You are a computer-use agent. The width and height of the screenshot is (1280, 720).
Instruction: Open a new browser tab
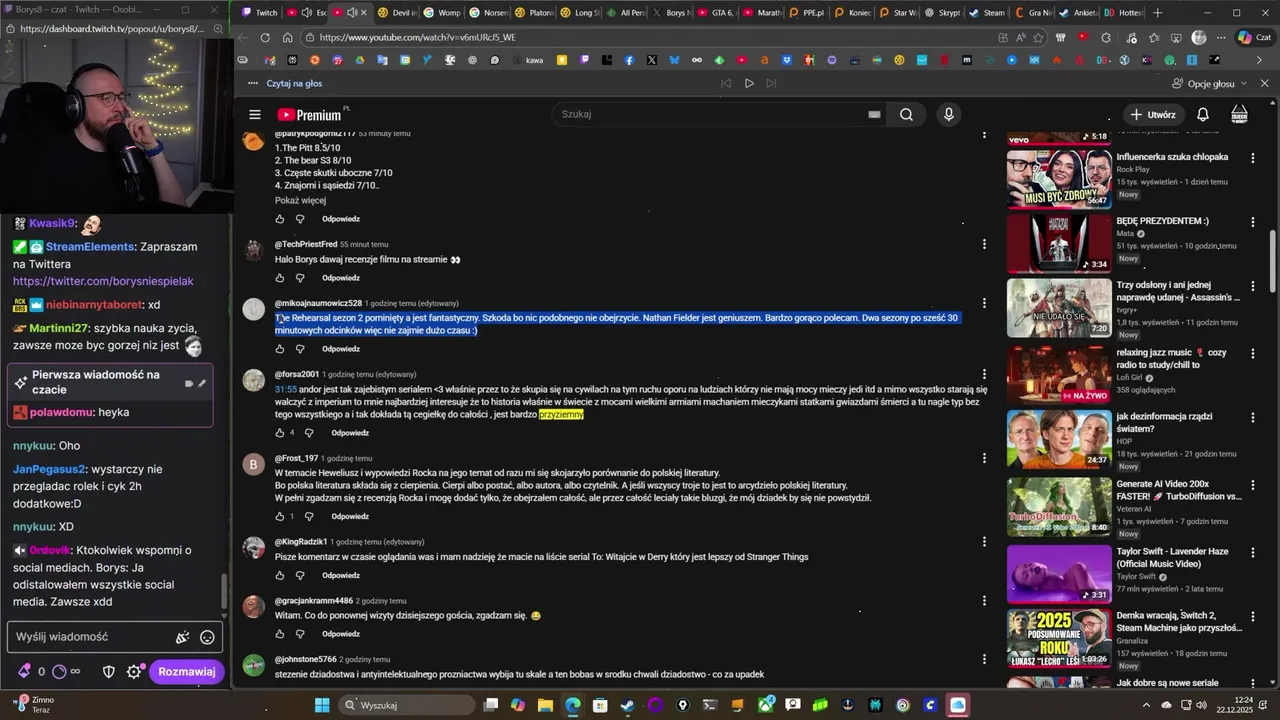pos(1157,13)
